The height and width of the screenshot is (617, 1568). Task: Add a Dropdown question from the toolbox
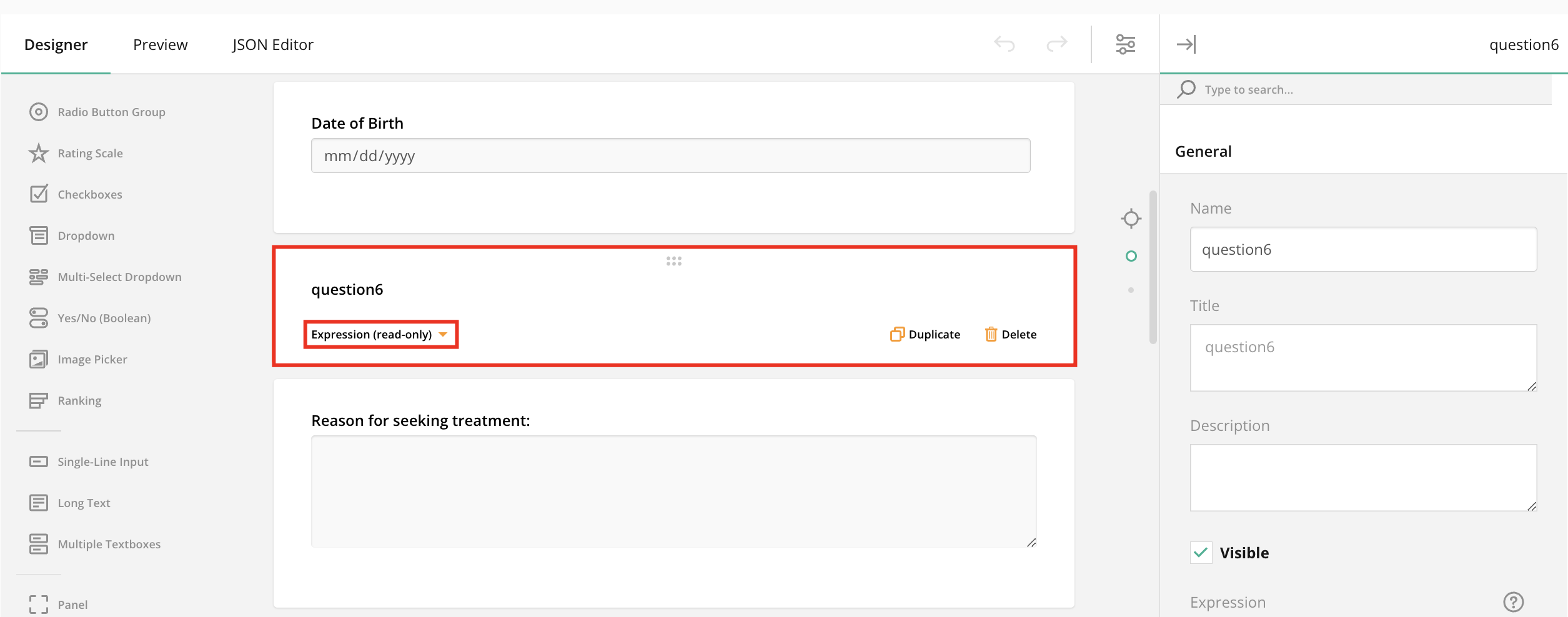click(86, 236)
